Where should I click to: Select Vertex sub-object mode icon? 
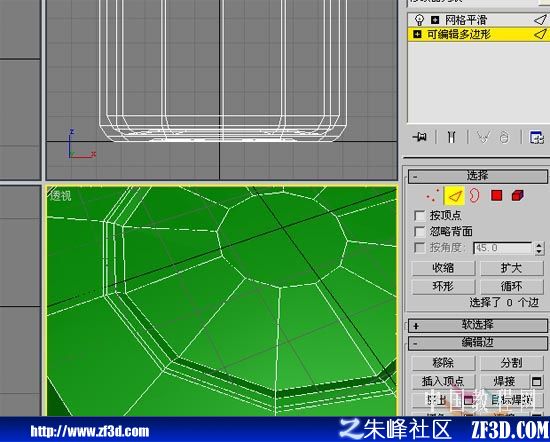coord(433,196)
